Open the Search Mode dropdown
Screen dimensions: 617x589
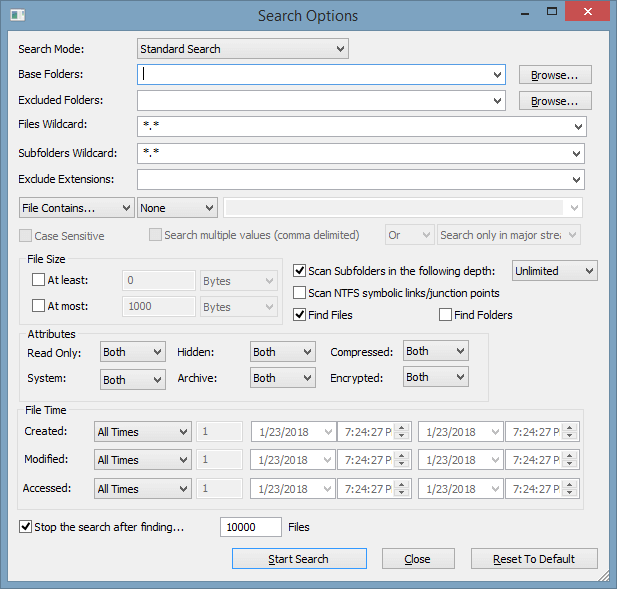(x=243, y=49)
